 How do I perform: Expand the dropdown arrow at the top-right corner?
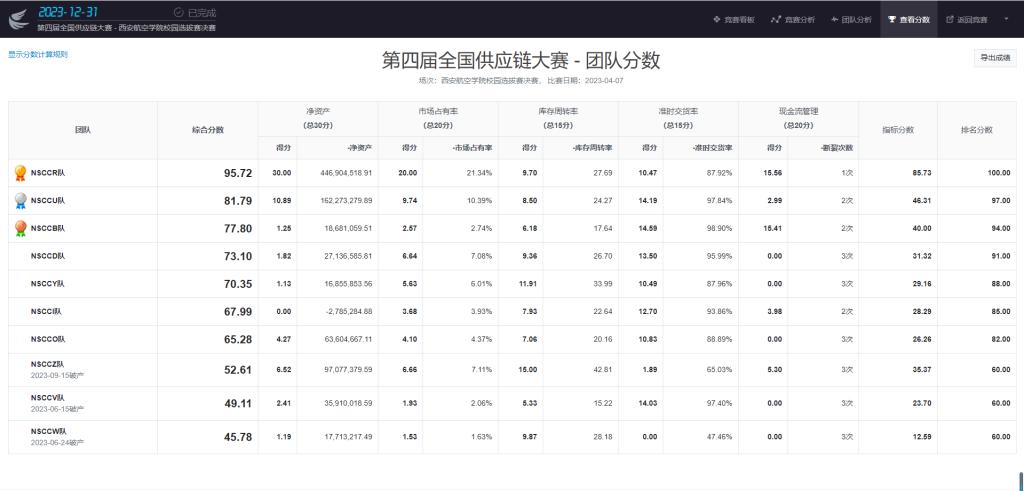[x=1007, y=19]
